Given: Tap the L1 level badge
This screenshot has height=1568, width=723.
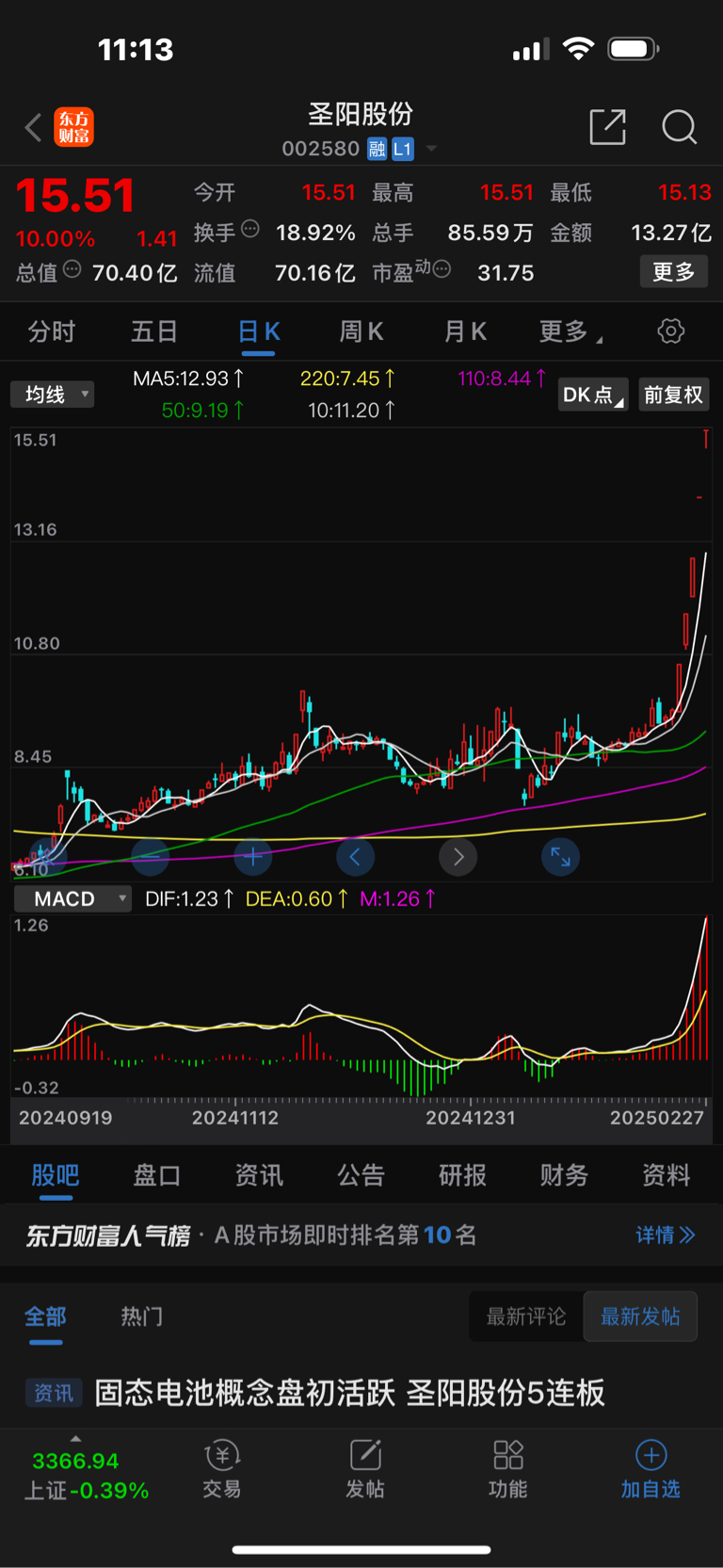Looking at the screenshot, I should click(403, 149).
